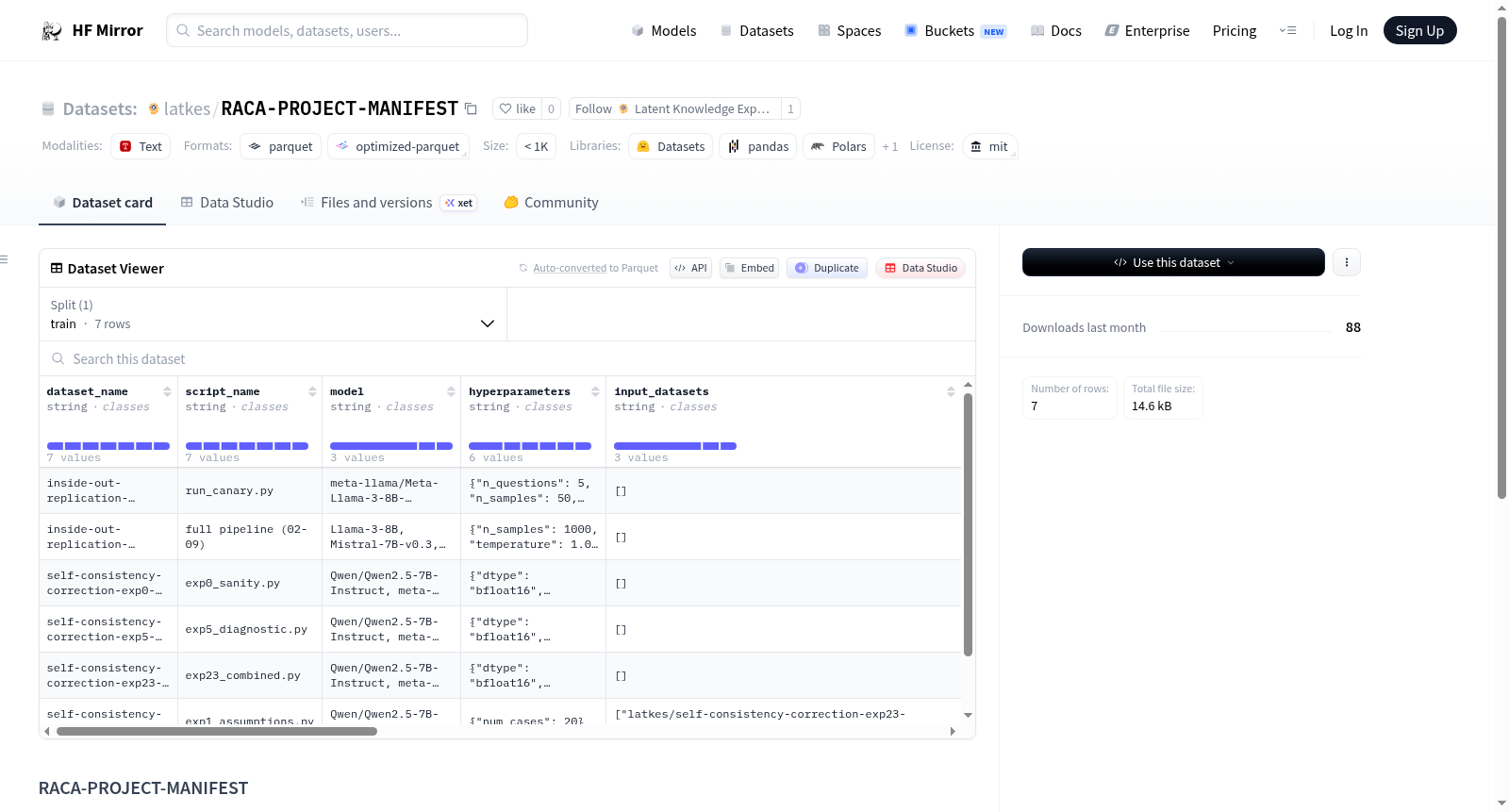The width and height of the screenshot is (1509, 812).
Task: Open the latkes user profile link
Action: [x=187, y=108]
